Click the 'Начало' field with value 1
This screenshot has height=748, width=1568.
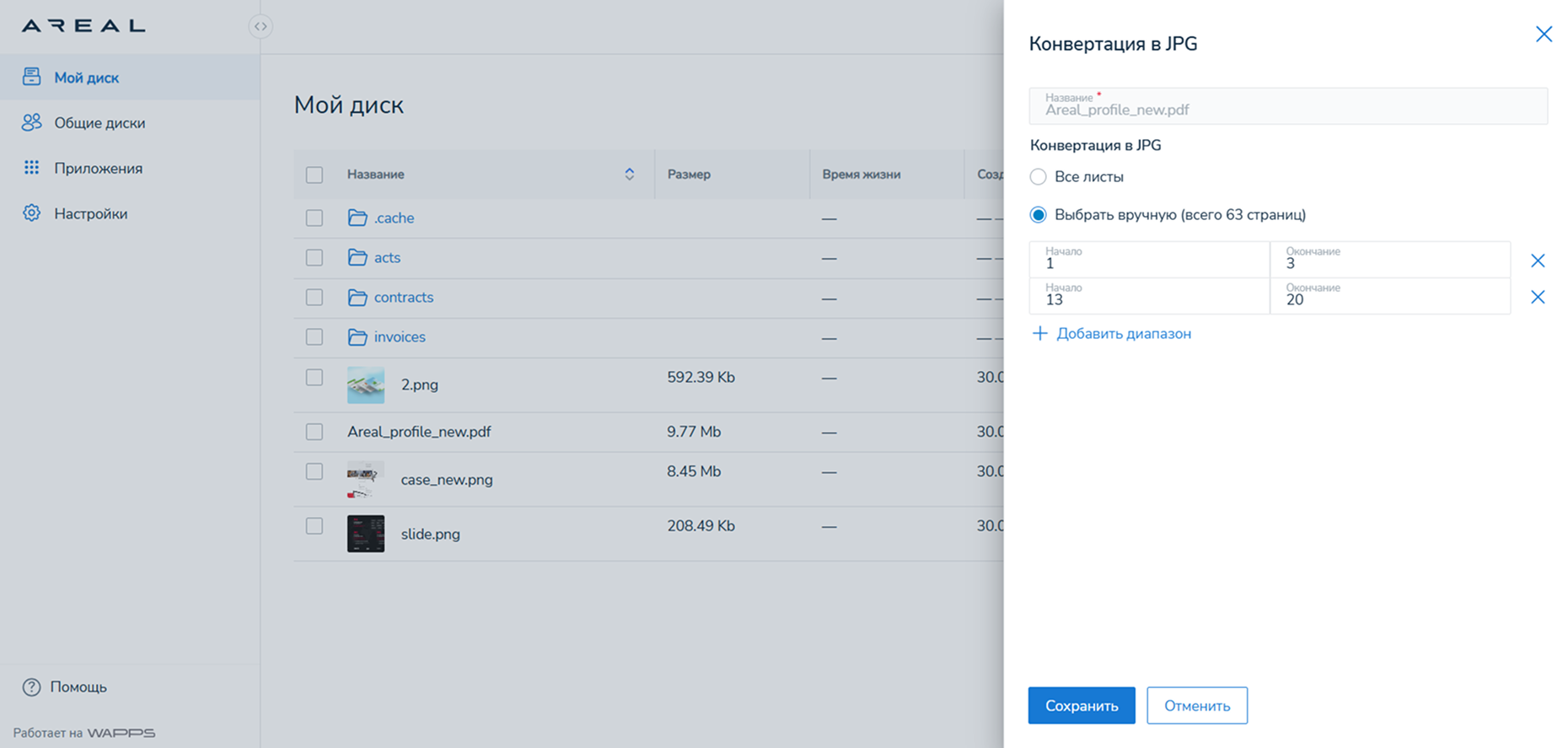(x=1149, y=260)
